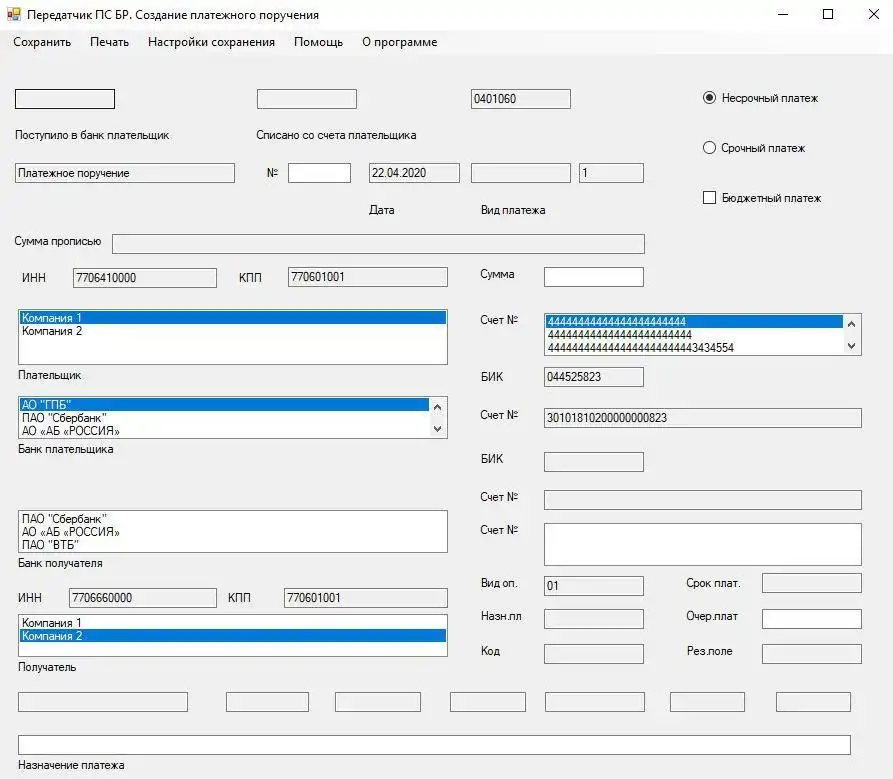Select ПАО "ВТБ" in Банк получателя list

coord(50,545)
